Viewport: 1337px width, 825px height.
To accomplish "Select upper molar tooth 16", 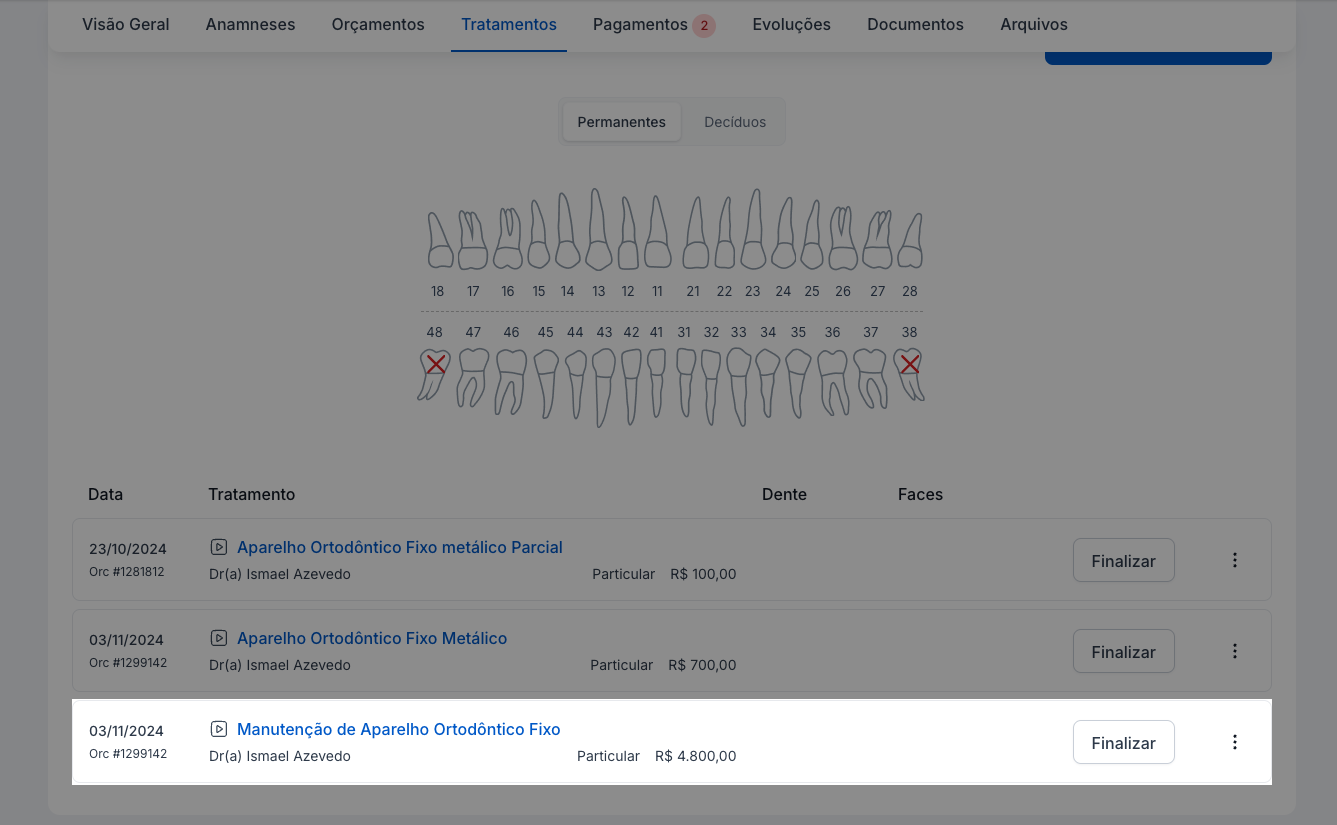I will coord(508,241).
